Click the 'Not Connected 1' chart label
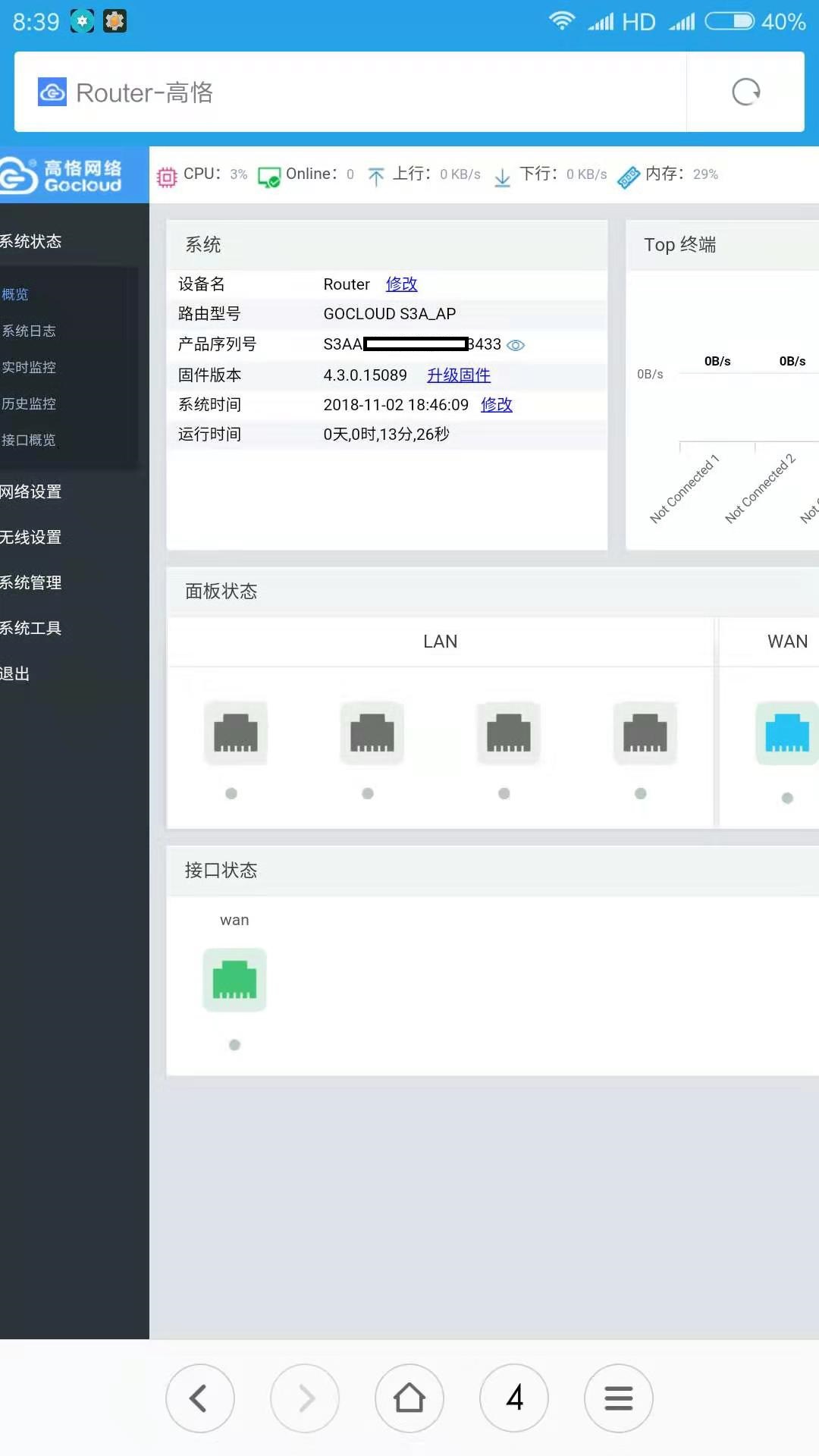The image size is (819, 1456). [x=684, y=489]
